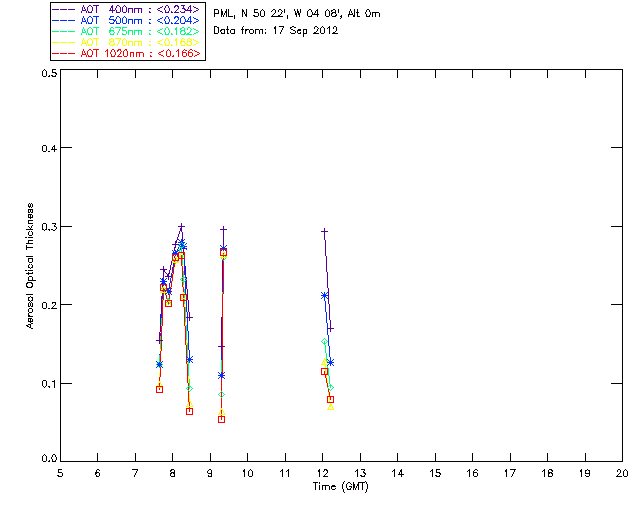Image resolution: width=640 pixels, height=512 pixels.
Task: Click the highest purple plus marker near 8 GMT
Action: click(181, 227)
